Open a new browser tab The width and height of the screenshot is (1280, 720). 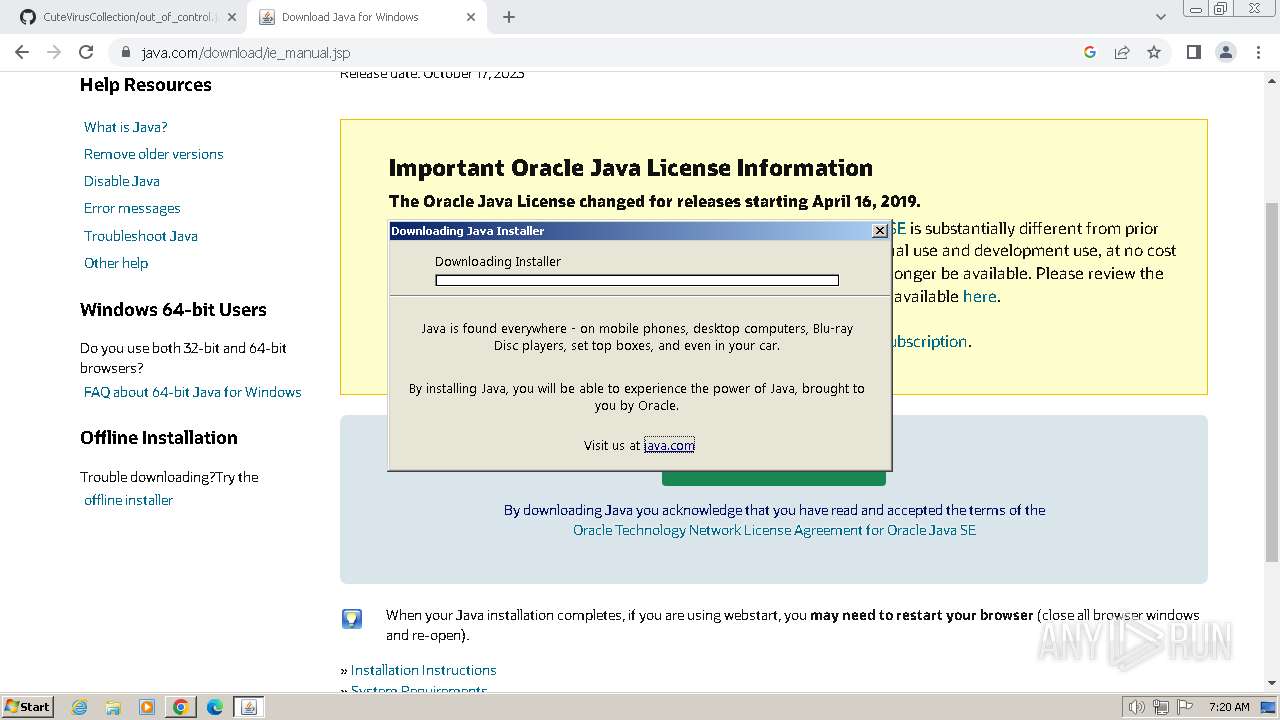coord(509,17)
